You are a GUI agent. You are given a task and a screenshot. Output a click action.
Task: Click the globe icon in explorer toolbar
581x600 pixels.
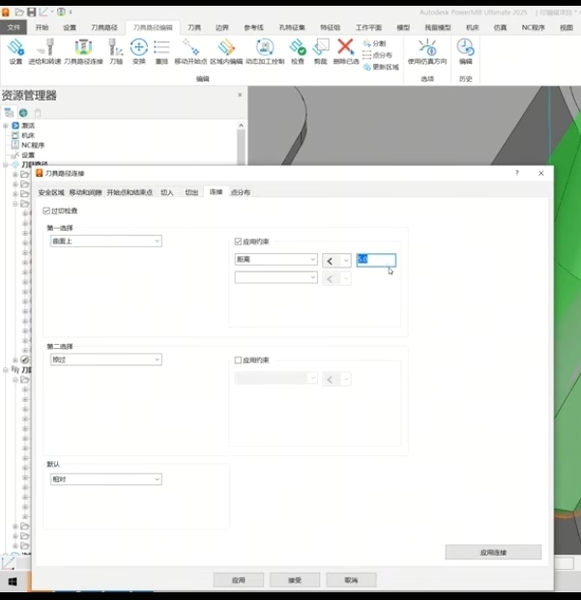coord(23,113)
